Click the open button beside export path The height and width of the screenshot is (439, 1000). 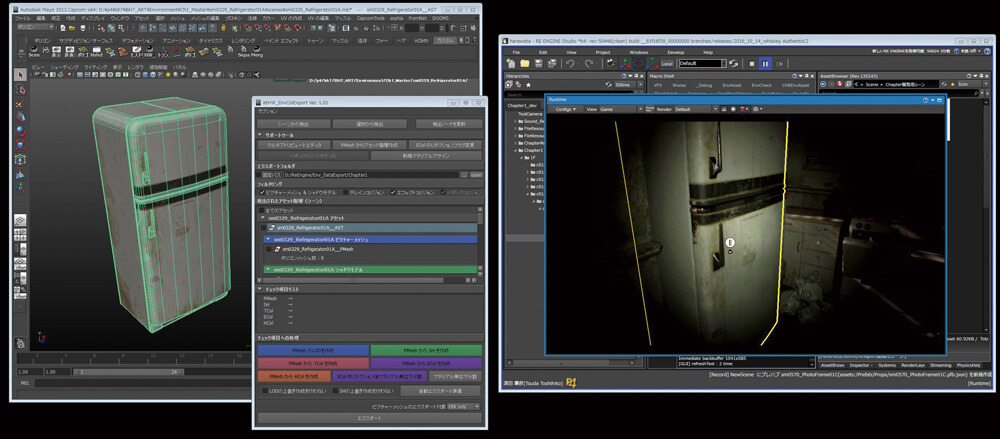[x=476, y=174]
